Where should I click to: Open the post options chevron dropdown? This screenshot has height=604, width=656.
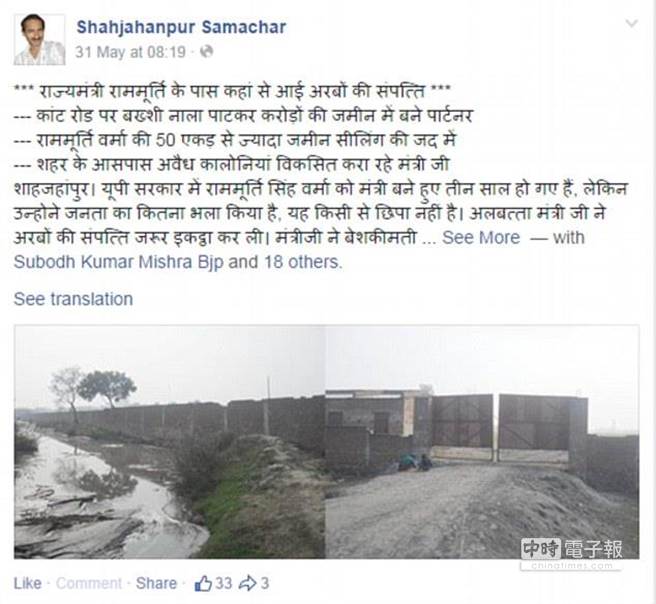point(631,23)
